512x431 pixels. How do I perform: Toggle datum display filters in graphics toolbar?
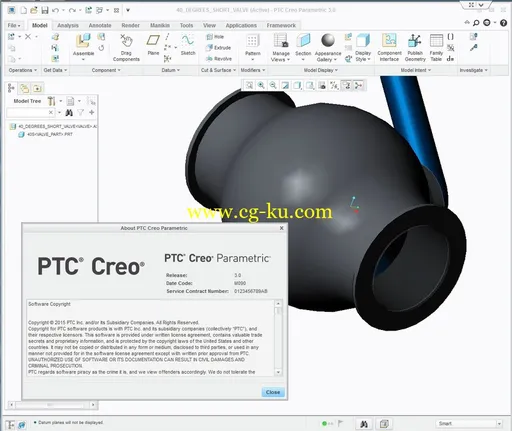pyautogui.click(x=334, y=85)
